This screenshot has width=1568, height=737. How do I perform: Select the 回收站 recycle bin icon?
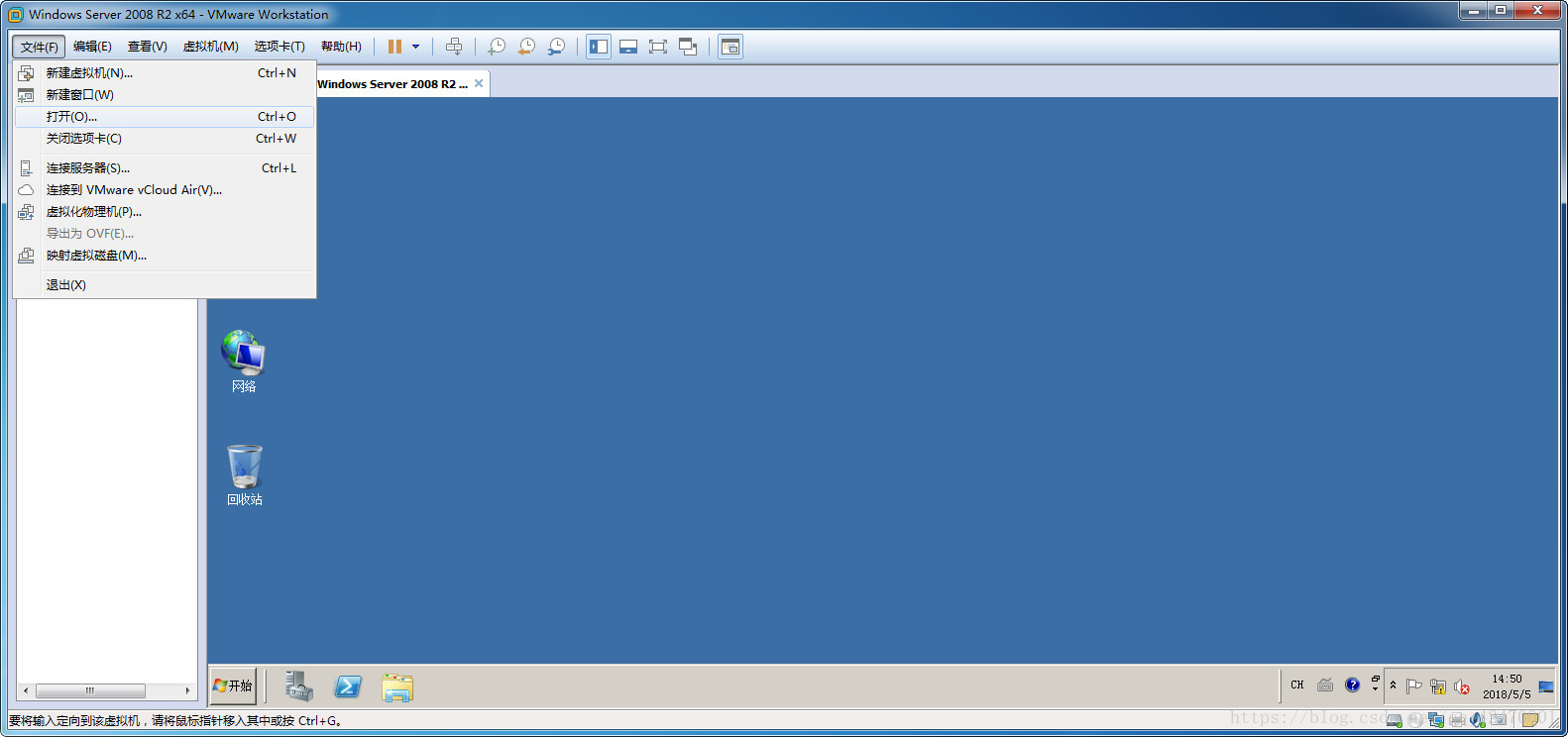pos(244,475)
